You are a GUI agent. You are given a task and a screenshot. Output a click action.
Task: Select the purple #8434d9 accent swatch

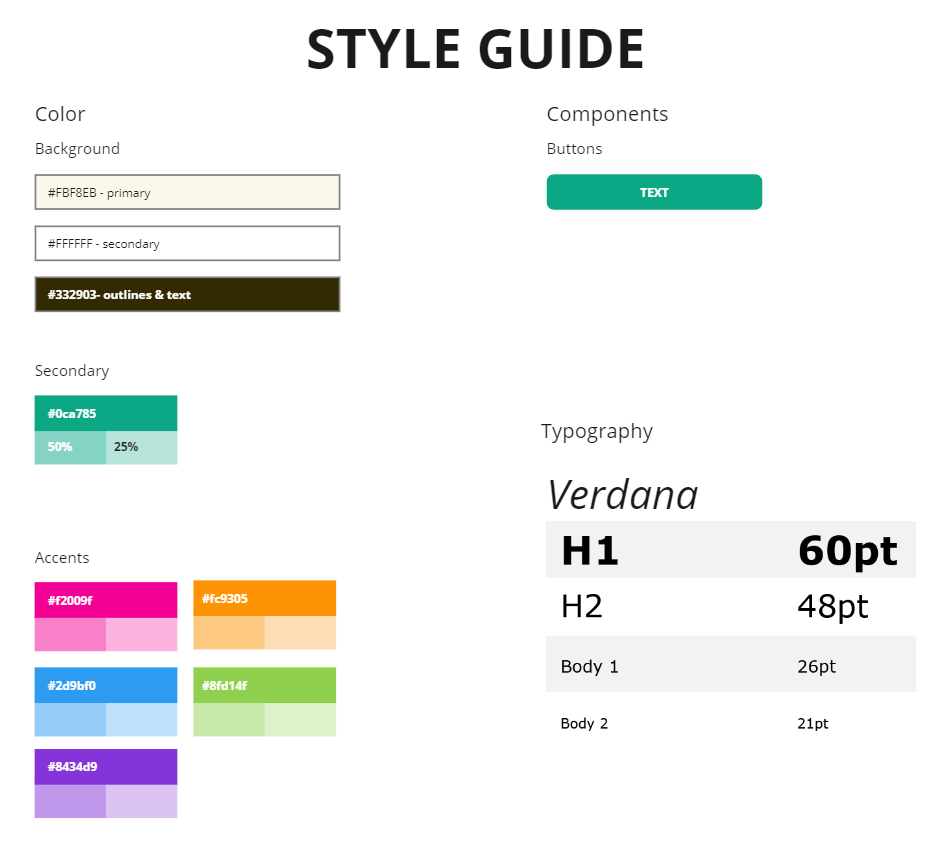(106, 766)
